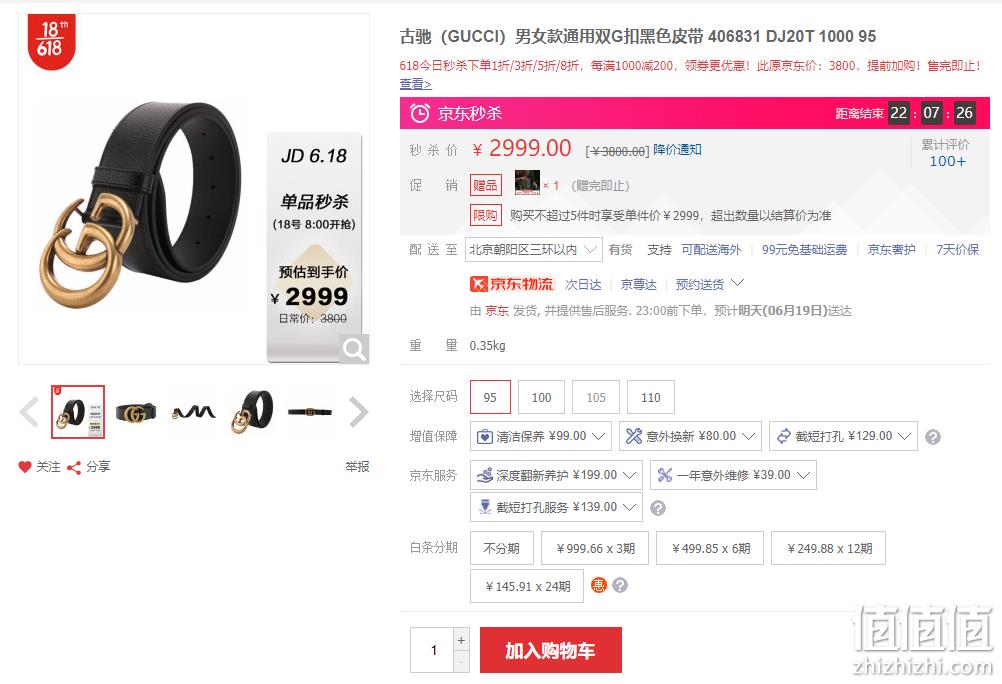Increase quantity with the plus stepper
This screenshot has width=1002, height=684.
click(x=461, y=640)
